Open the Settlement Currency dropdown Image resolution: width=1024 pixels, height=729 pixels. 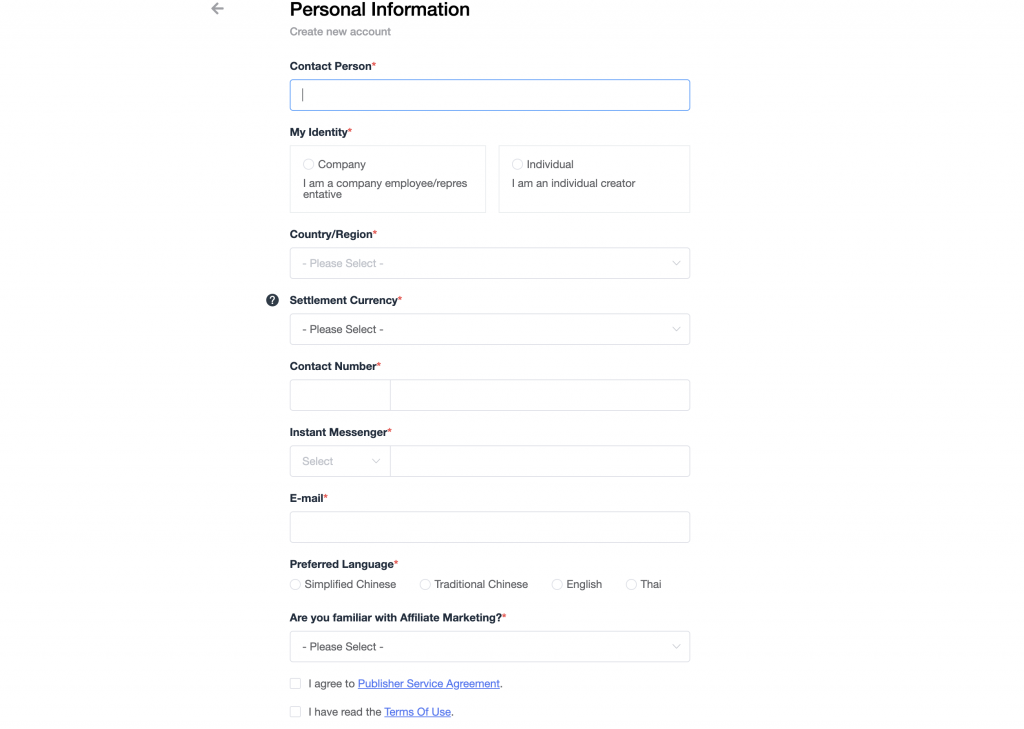(x=489, y=329)
